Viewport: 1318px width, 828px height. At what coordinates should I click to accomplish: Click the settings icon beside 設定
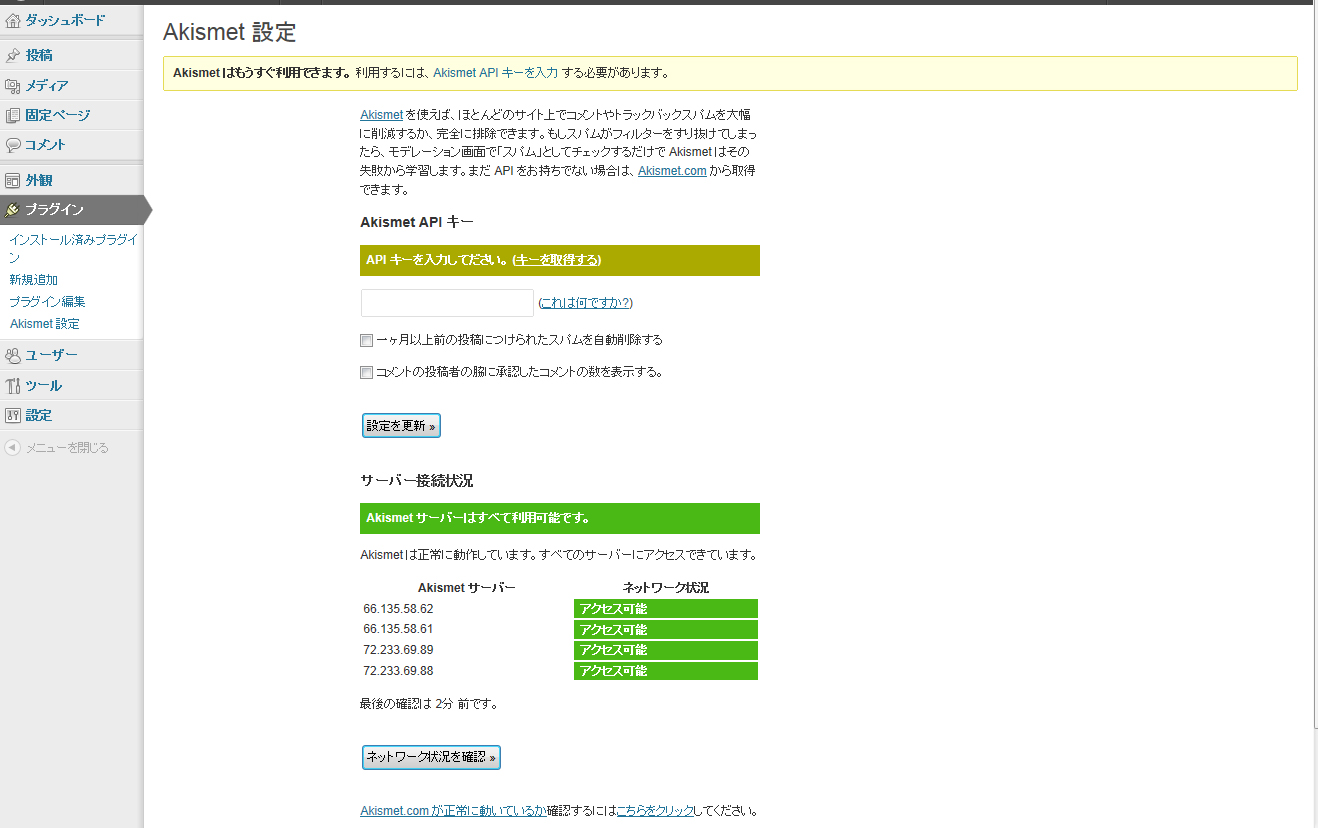point(13,415)
